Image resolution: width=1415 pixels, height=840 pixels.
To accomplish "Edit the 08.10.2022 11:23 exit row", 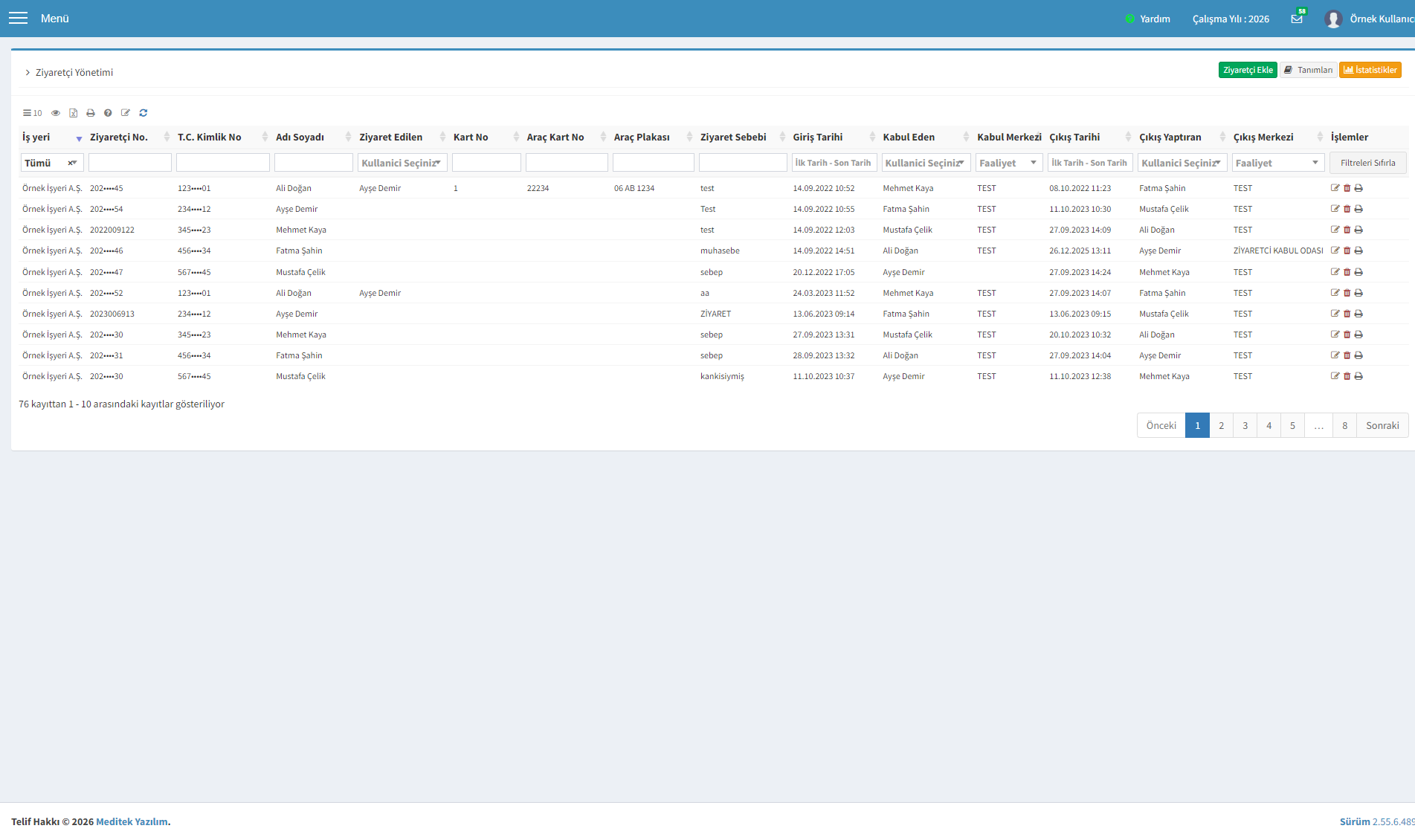I will (1335, 188).
